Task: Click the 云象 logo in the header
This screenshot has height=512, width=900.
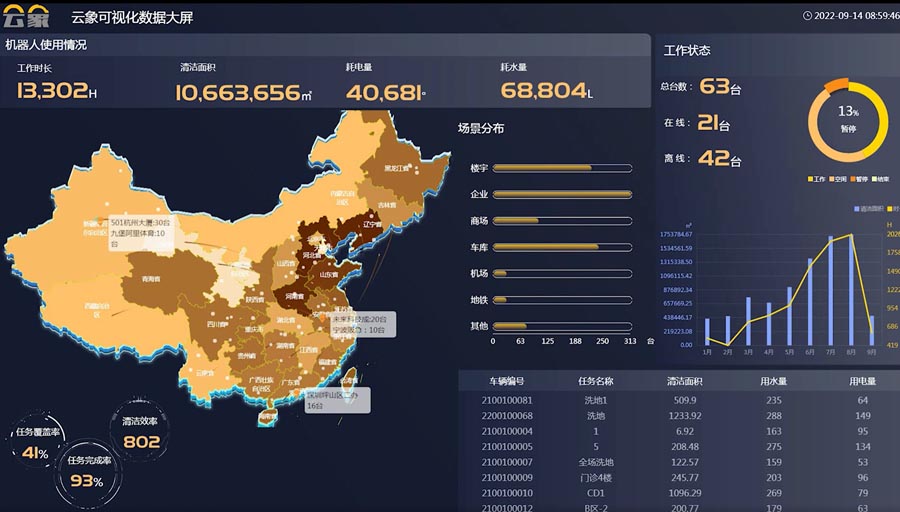Action: pyautogui.click(x=26, y=16)
